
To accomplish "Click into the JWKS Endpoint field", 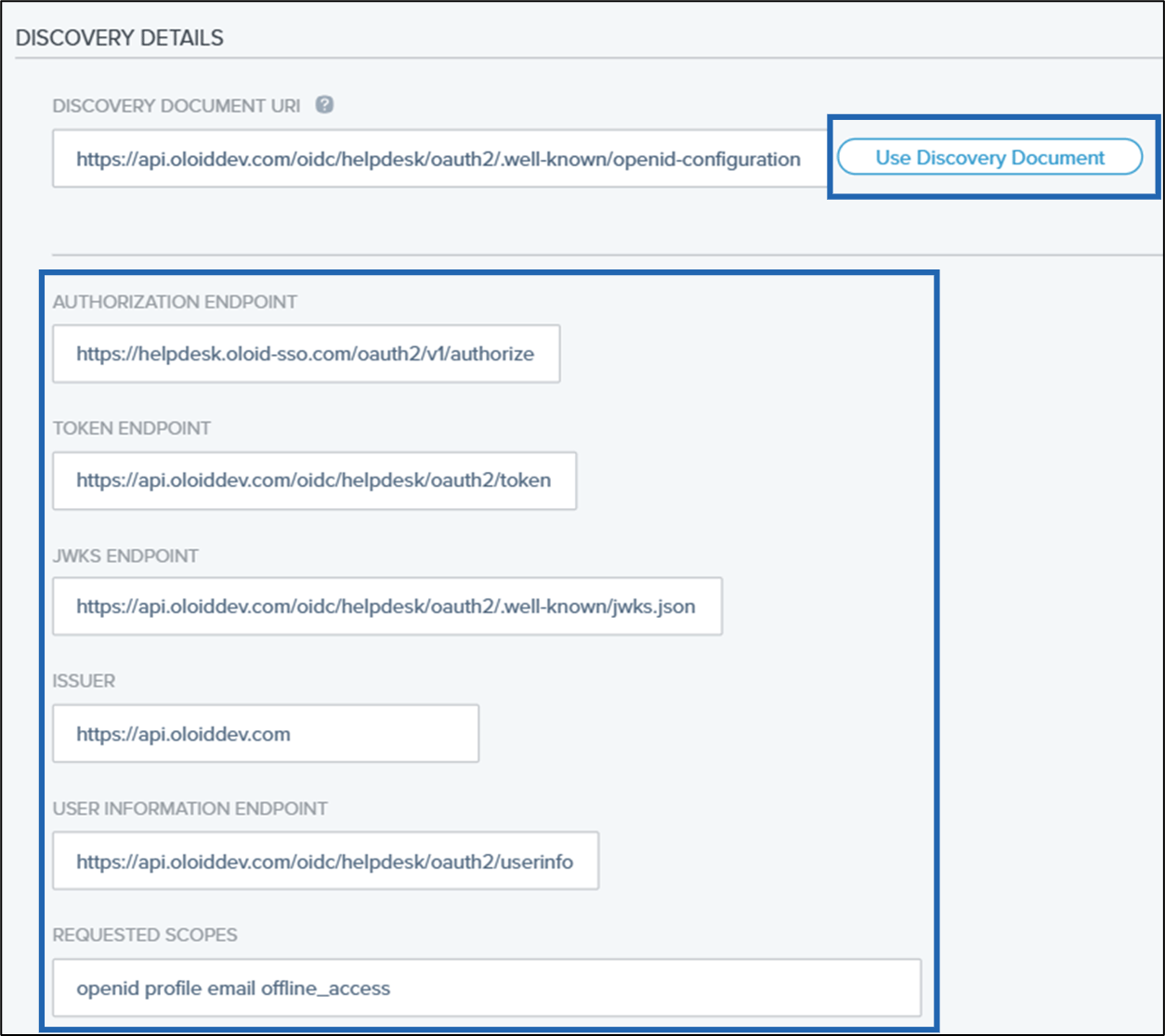I will tap(387, 607).
